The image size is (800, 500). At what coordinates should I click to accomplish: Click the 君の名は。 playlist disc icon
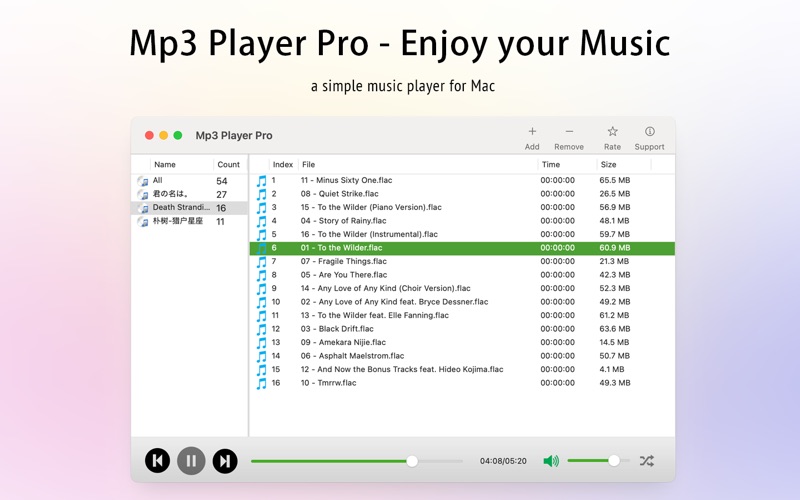click(x=143, y=194)
